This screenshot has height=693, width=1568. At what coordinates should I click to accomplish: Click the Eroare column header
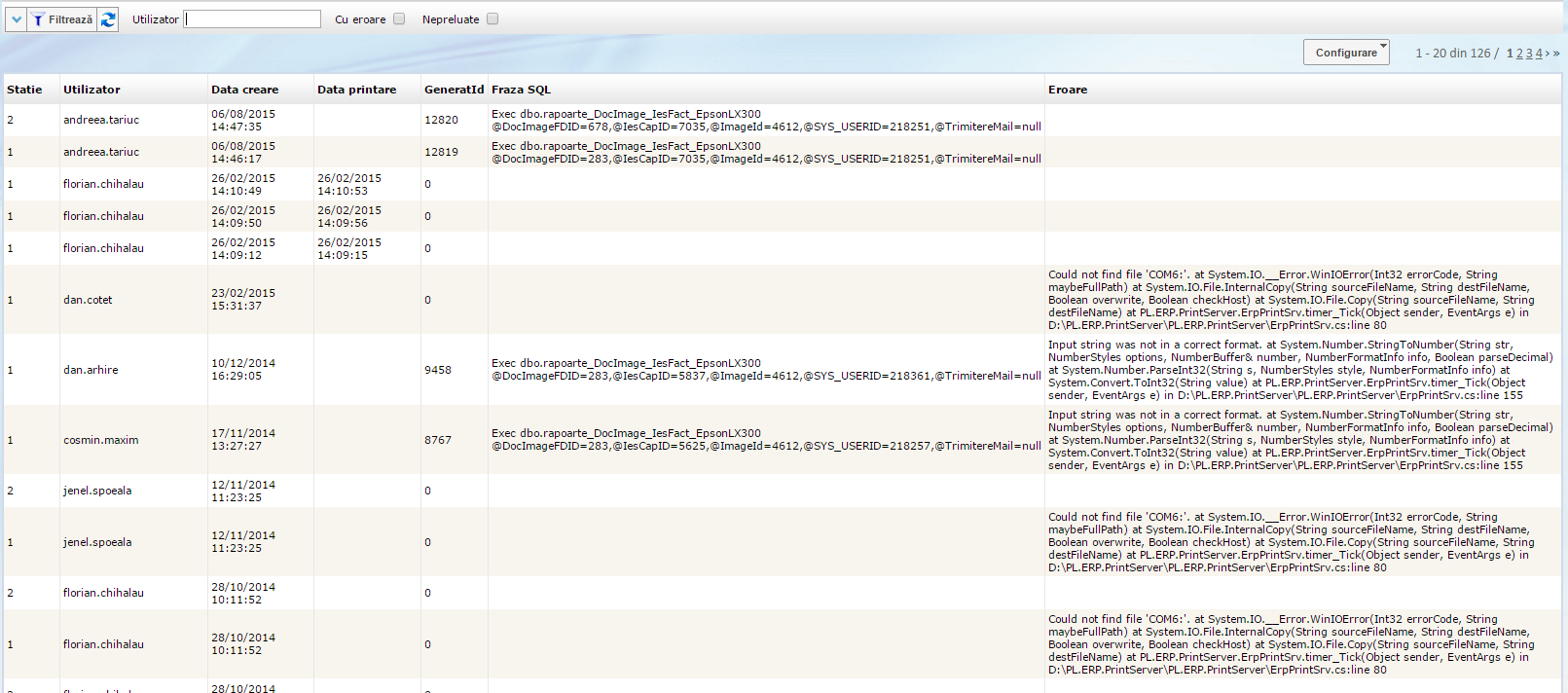1068,90
